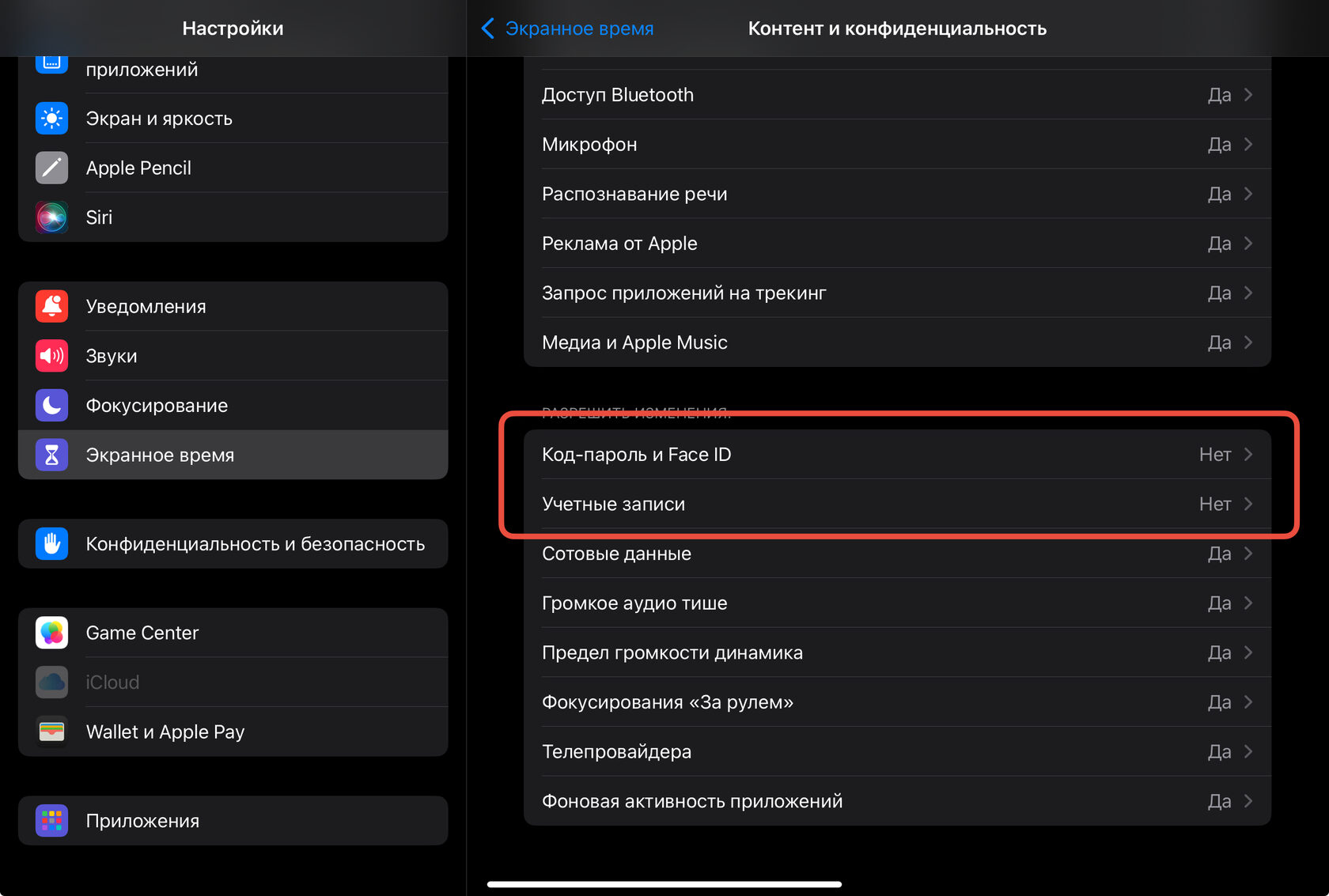This screenshot has height=896, width=1329.
Task: Tap the Game Center bubbles icon
Action: 51,633
